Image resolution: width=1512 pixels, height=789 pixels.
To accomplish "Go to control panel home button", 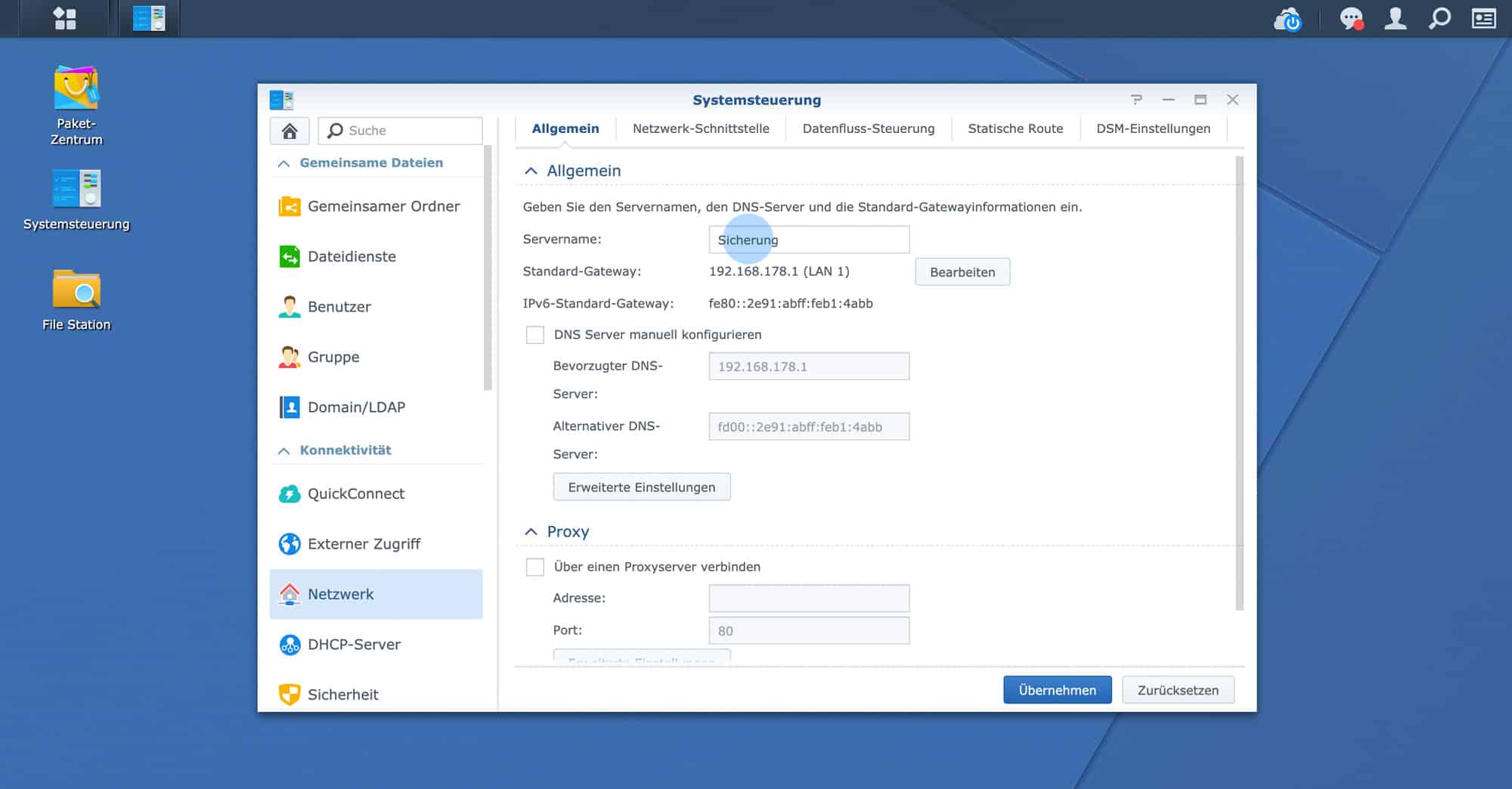I will (290, 131).
